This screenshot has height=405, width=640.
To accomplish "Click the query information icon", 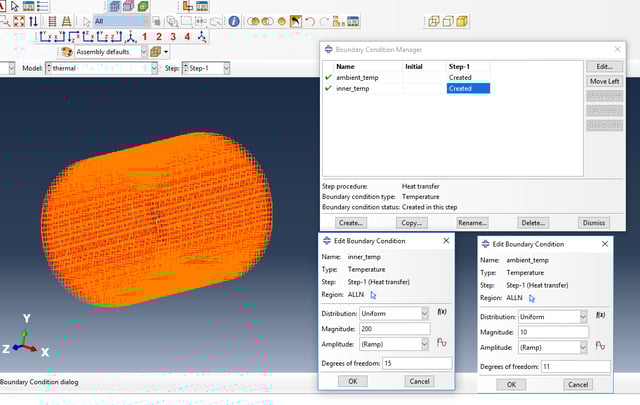I will point(233,21).
